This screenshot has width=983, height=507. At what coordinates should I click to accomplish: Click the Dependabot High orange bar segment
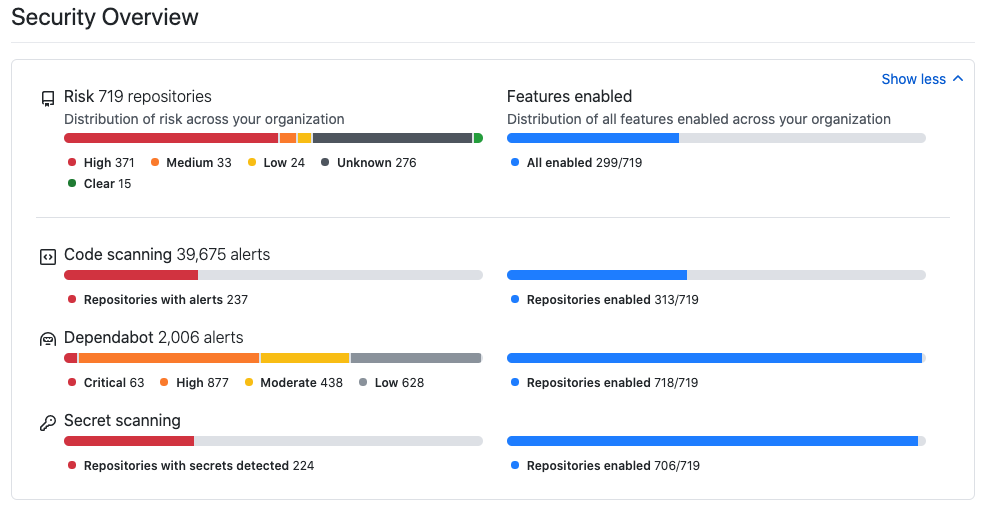(x=169, y=358)
